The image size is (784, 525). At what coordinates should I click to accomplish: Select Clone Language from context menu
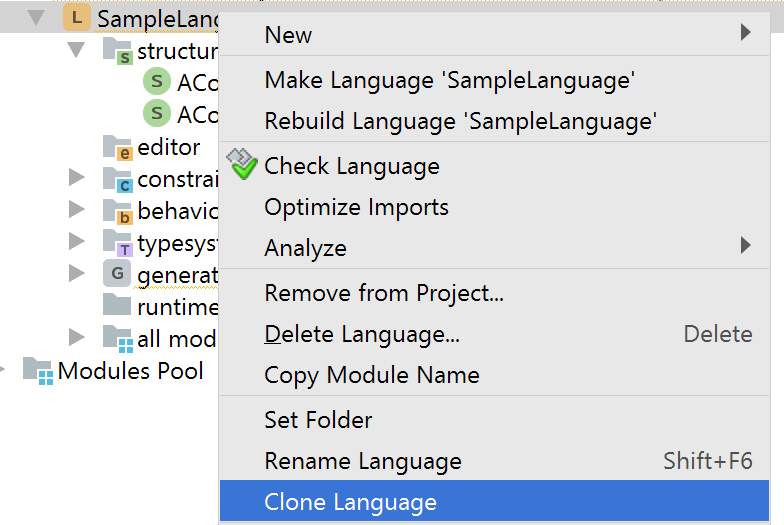click(350, 502)
